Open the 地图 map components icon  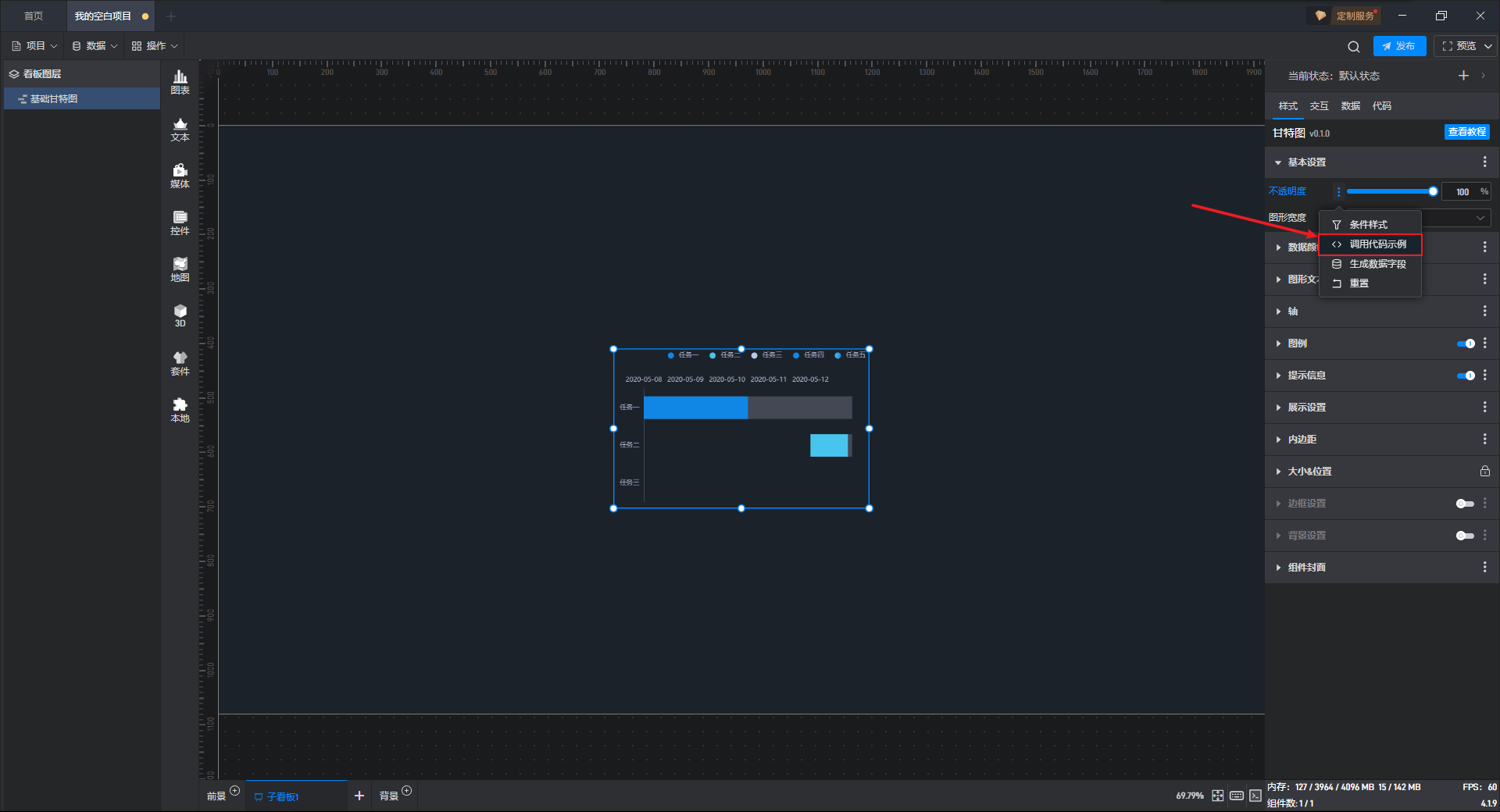coord(180,269)
